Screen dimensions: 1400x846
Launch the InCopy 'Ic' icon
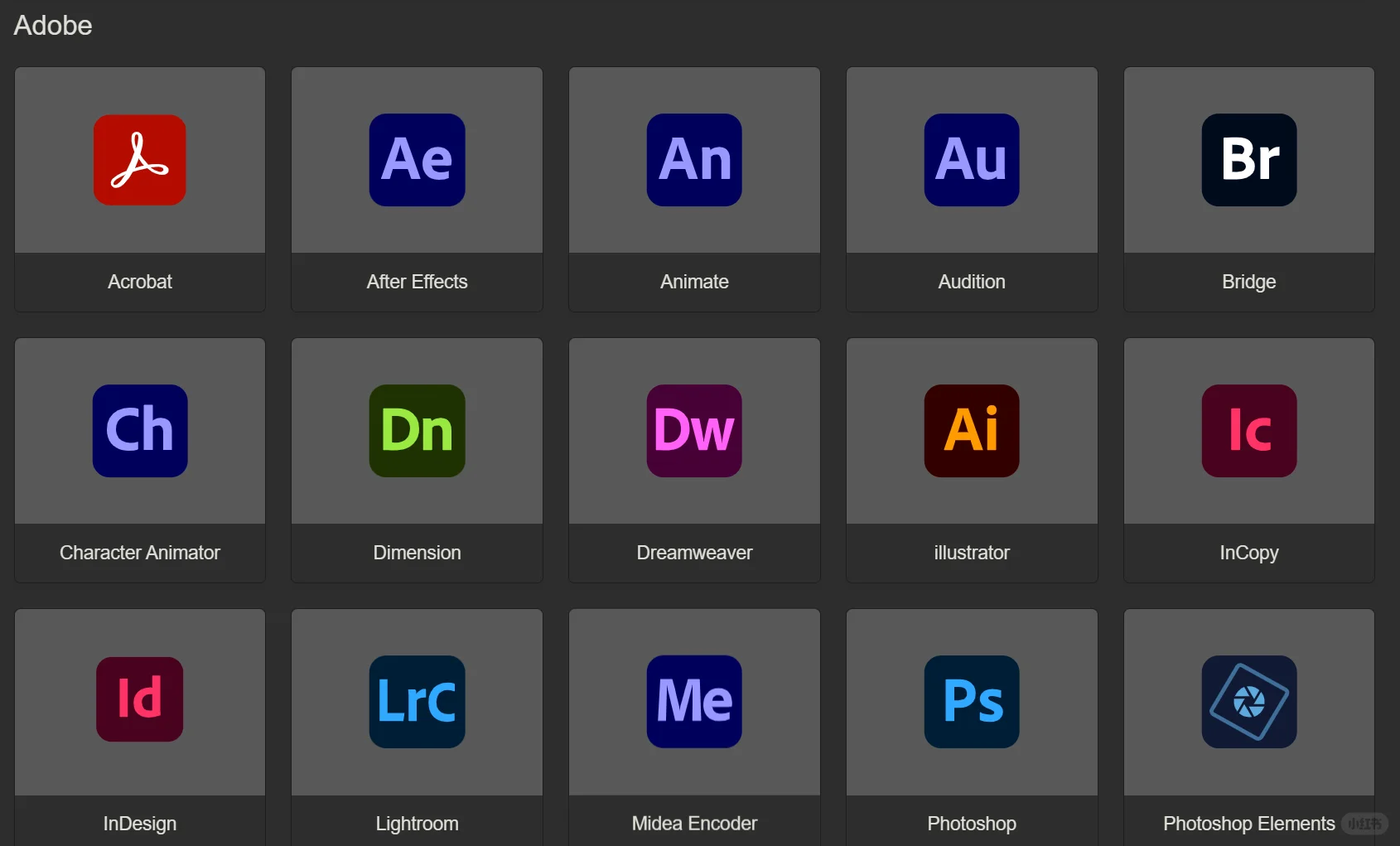click(1249, 431)
